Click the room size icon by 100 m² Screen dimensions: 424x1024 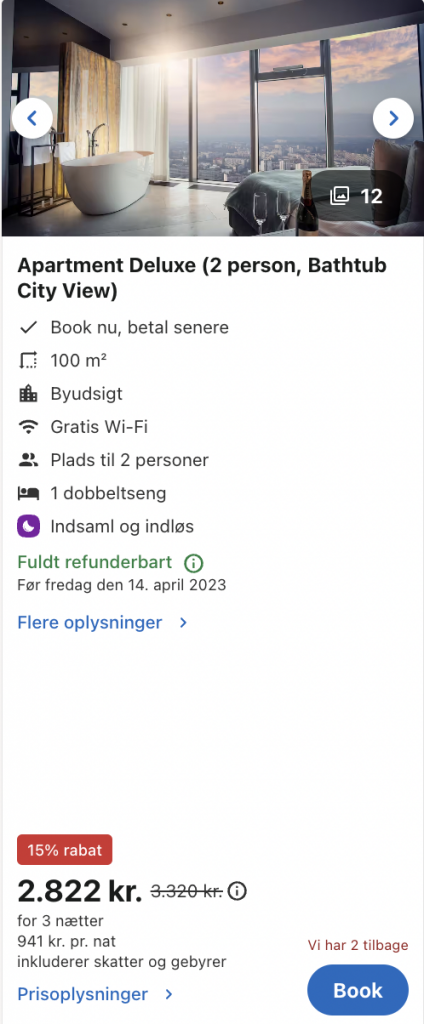(28, 360)
